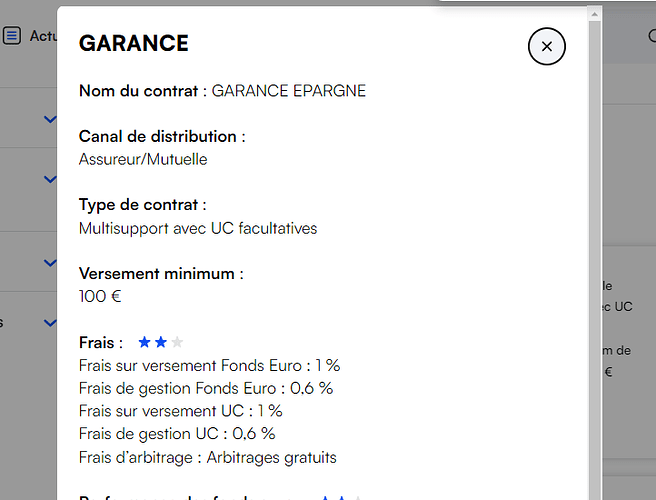656x500 pixels.
Task: Click the partially visible search icon top right
Action: [x=652, y=36]
